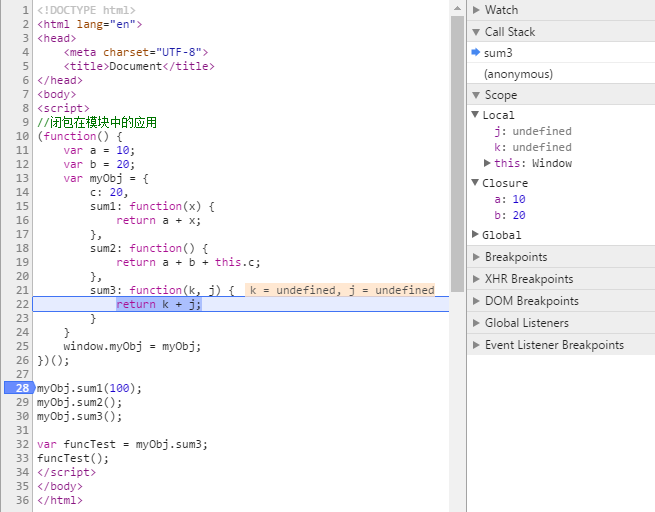This screenshot has height=512, width=655.
Task: Select the sum3 call stack frame
Action: 561,53
